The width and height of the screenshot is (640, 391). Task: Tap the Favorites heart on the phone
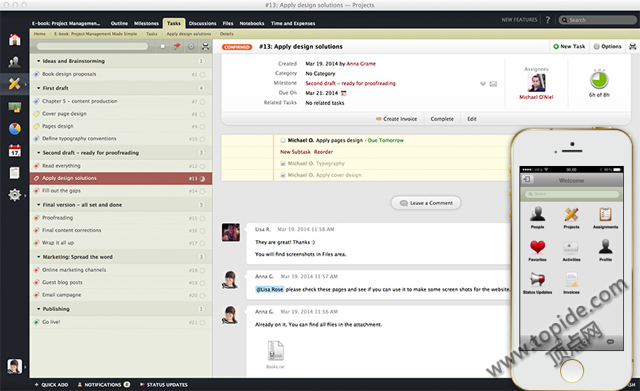pos(538,247)
